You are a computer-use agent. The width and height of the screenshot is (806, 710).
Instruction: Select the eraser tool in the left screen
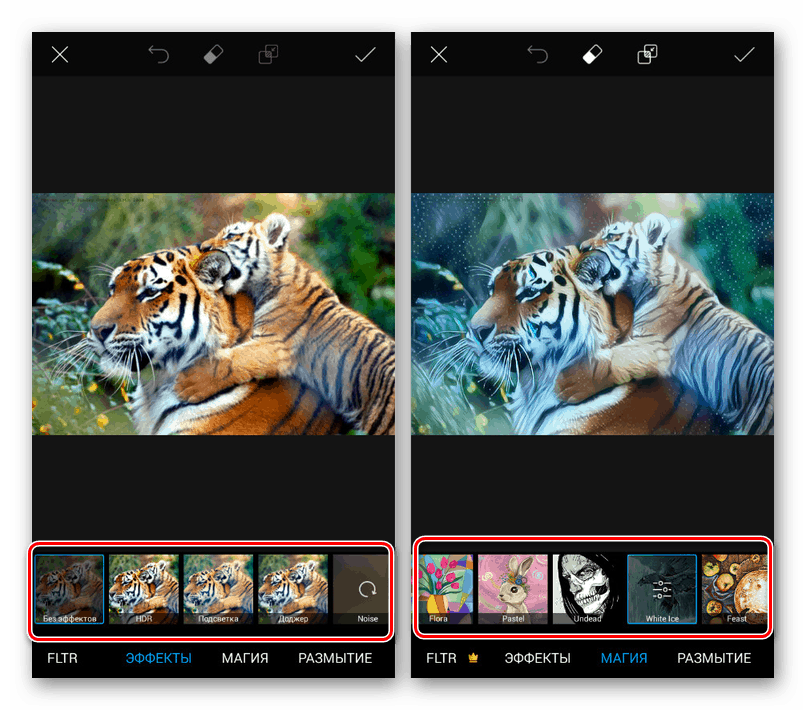click(x=213, y=54)
